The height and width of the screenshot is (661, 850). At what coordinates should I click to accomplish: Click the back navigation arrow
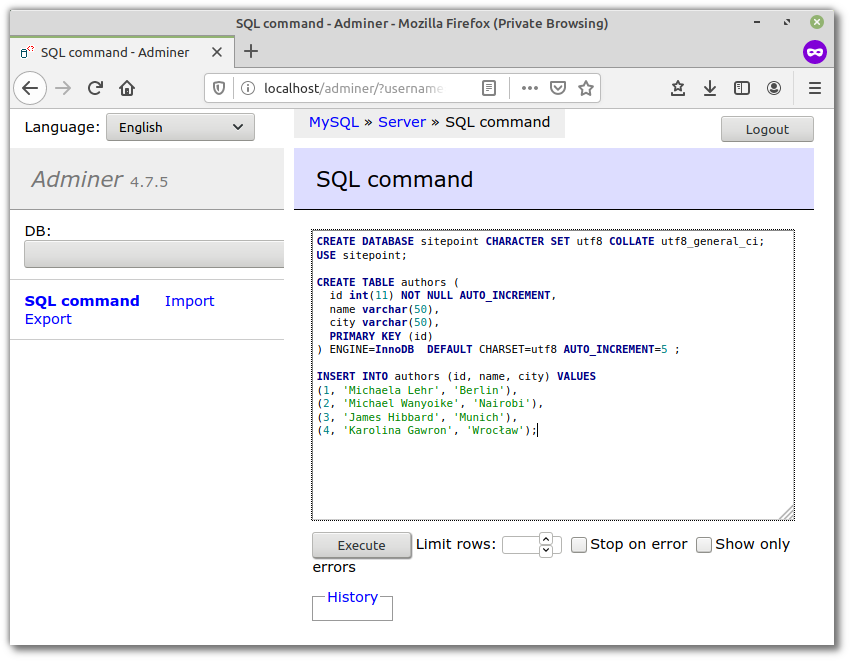pos(30,88)
